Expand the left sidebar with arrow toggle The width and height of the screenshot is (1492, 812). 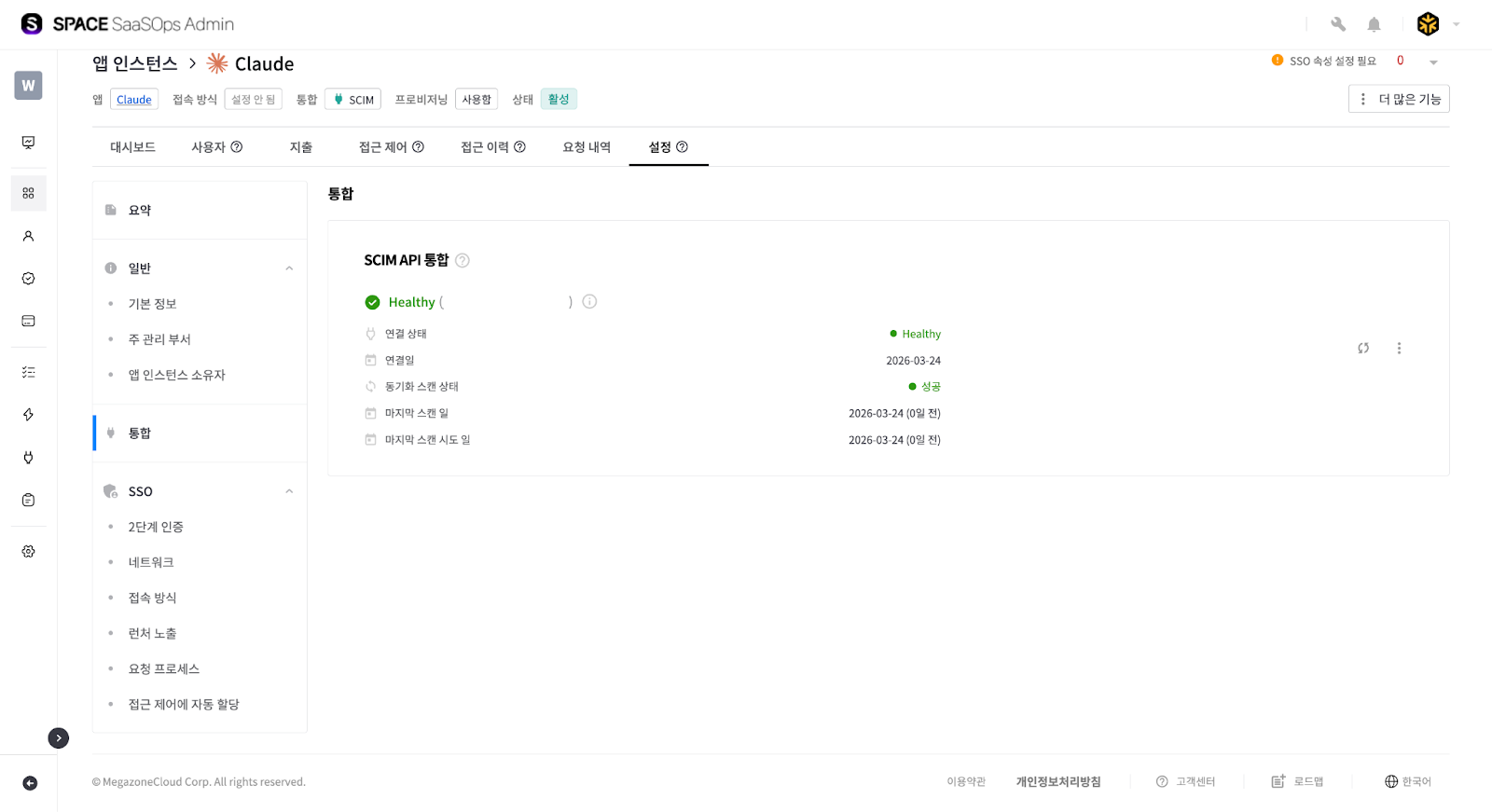(59, 738)
